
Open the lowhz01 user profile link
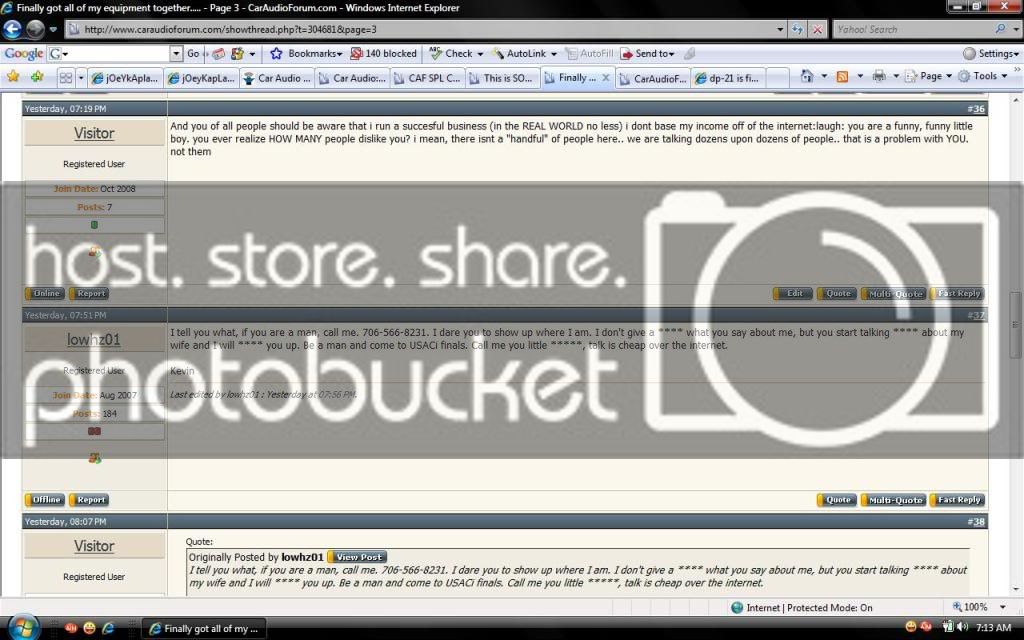(93, 340)
